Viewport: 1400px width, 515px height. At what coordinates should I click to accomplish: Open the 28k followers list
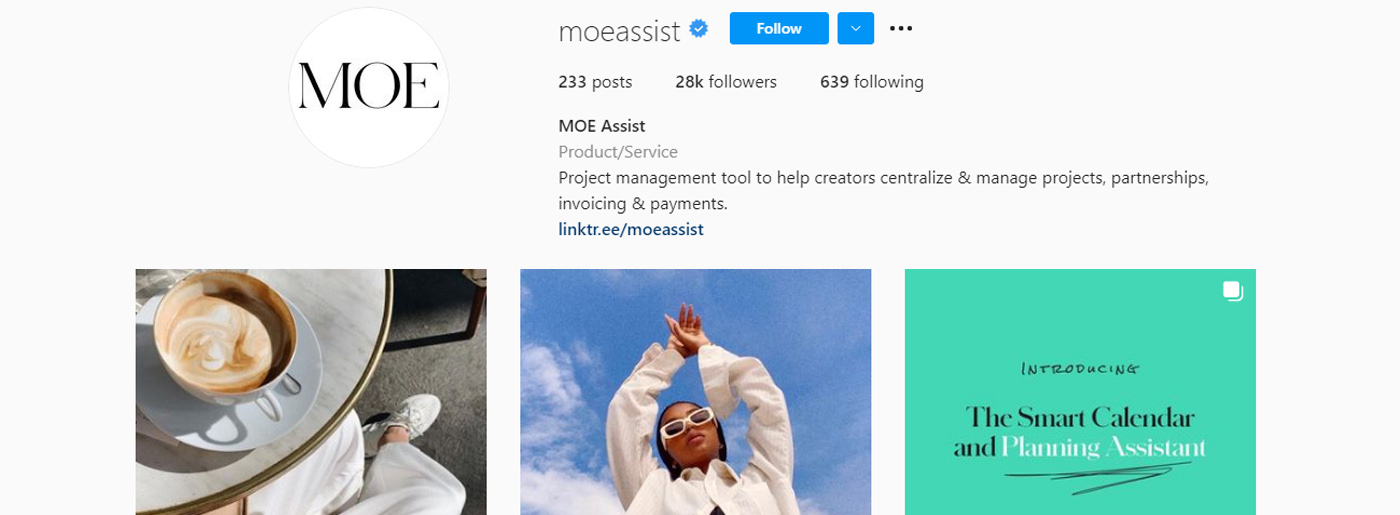[x=725, y=82]
